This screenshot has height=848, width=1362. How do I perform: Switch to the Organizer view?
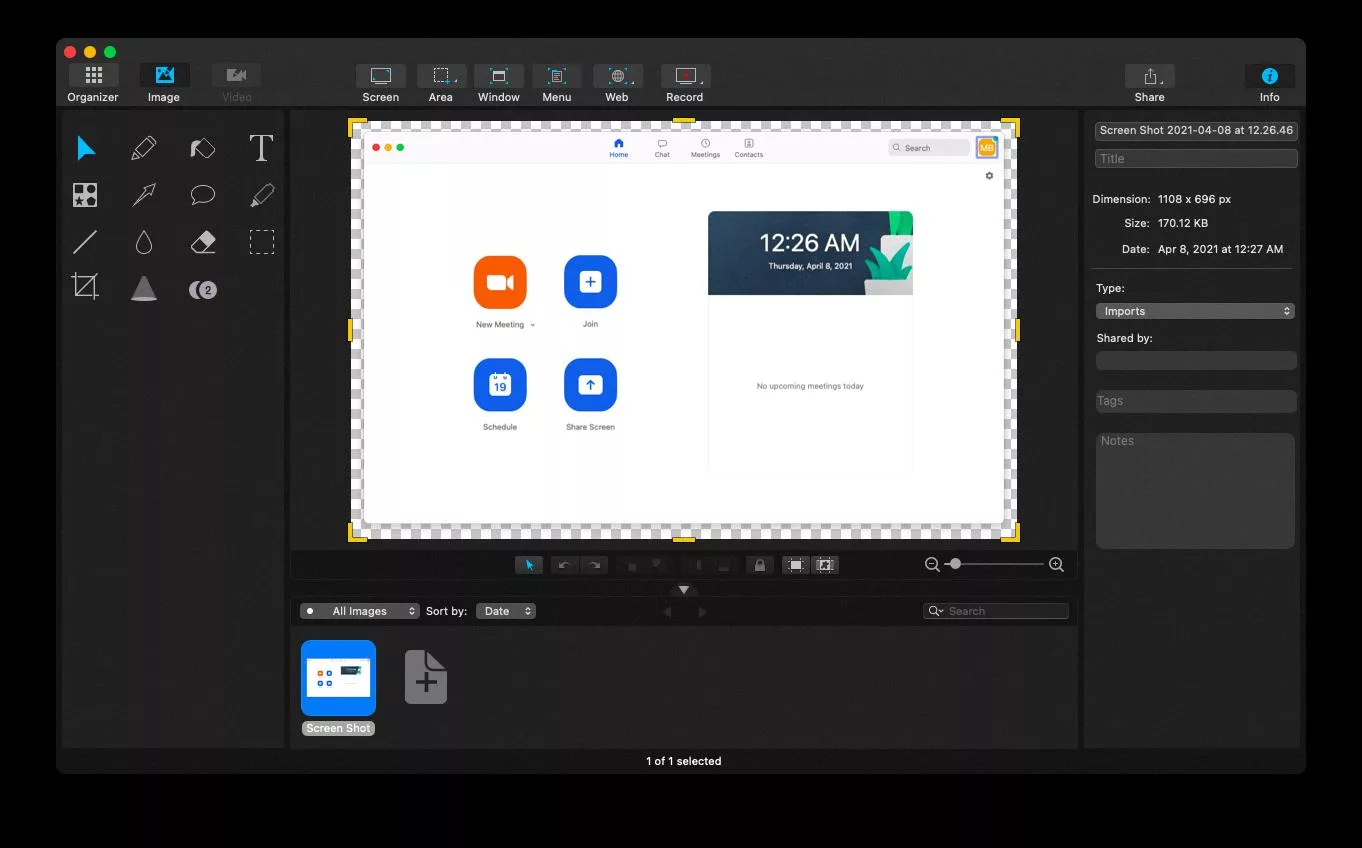coord(93,83)
